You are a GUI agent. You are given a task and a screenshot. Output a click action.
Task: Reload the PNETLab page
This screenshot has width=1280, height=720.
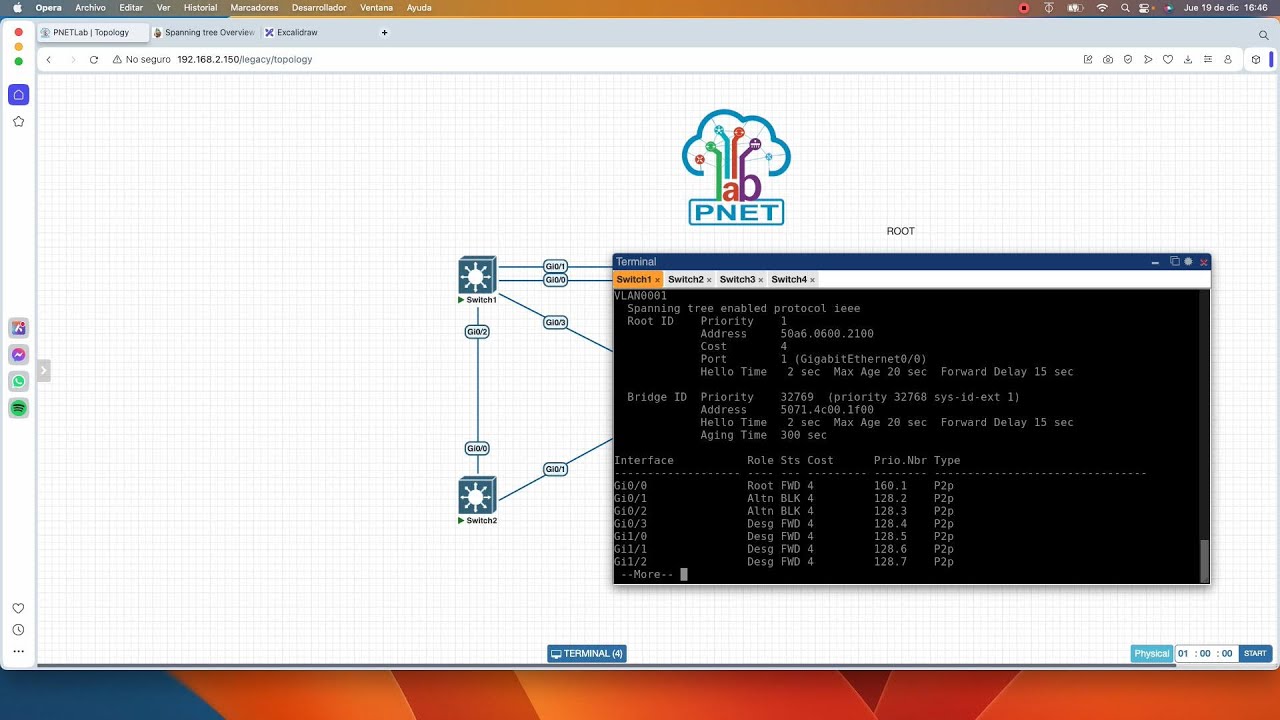[94, 59]
